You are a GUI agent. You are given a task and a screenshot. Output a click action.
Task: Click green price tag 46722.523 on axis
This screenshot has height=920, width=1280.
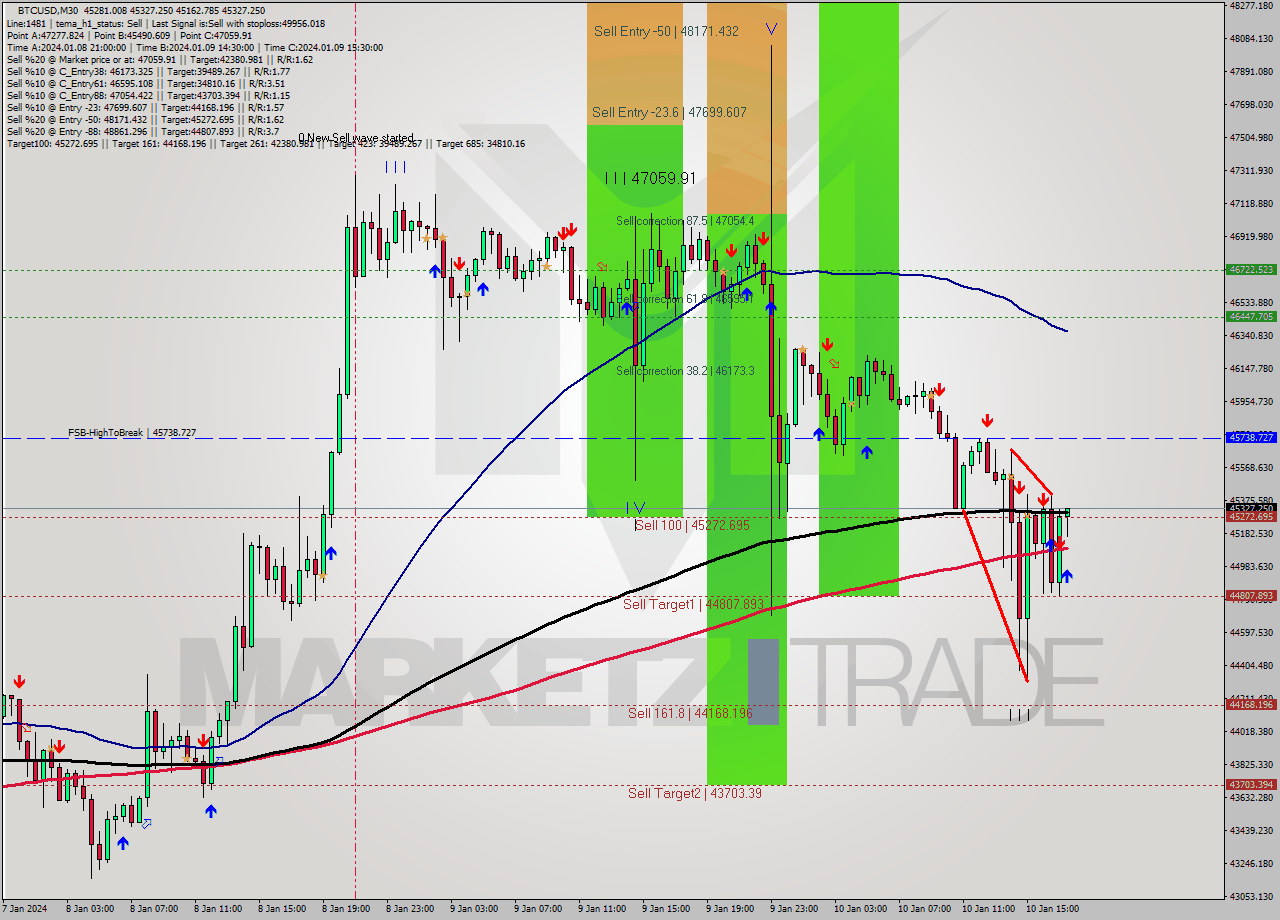[1251, 270]
